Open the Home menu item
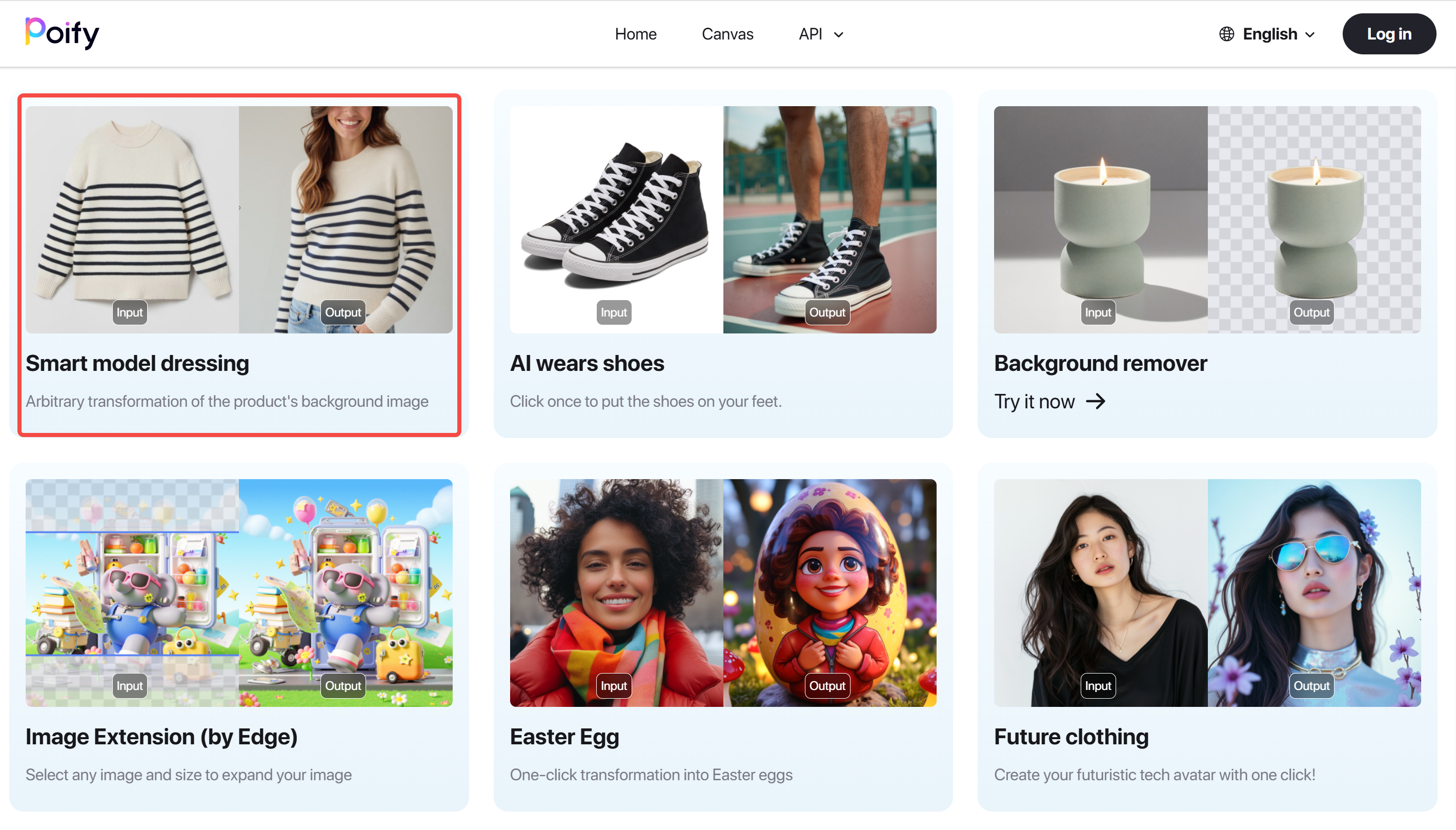The width and height of the screenshot is (1456, 830). [635, 34]
